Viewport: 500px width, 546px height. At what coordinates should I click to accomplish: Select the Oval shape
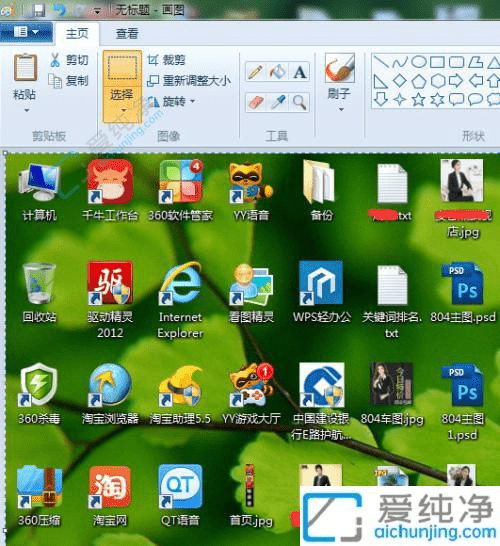[419, 62]
